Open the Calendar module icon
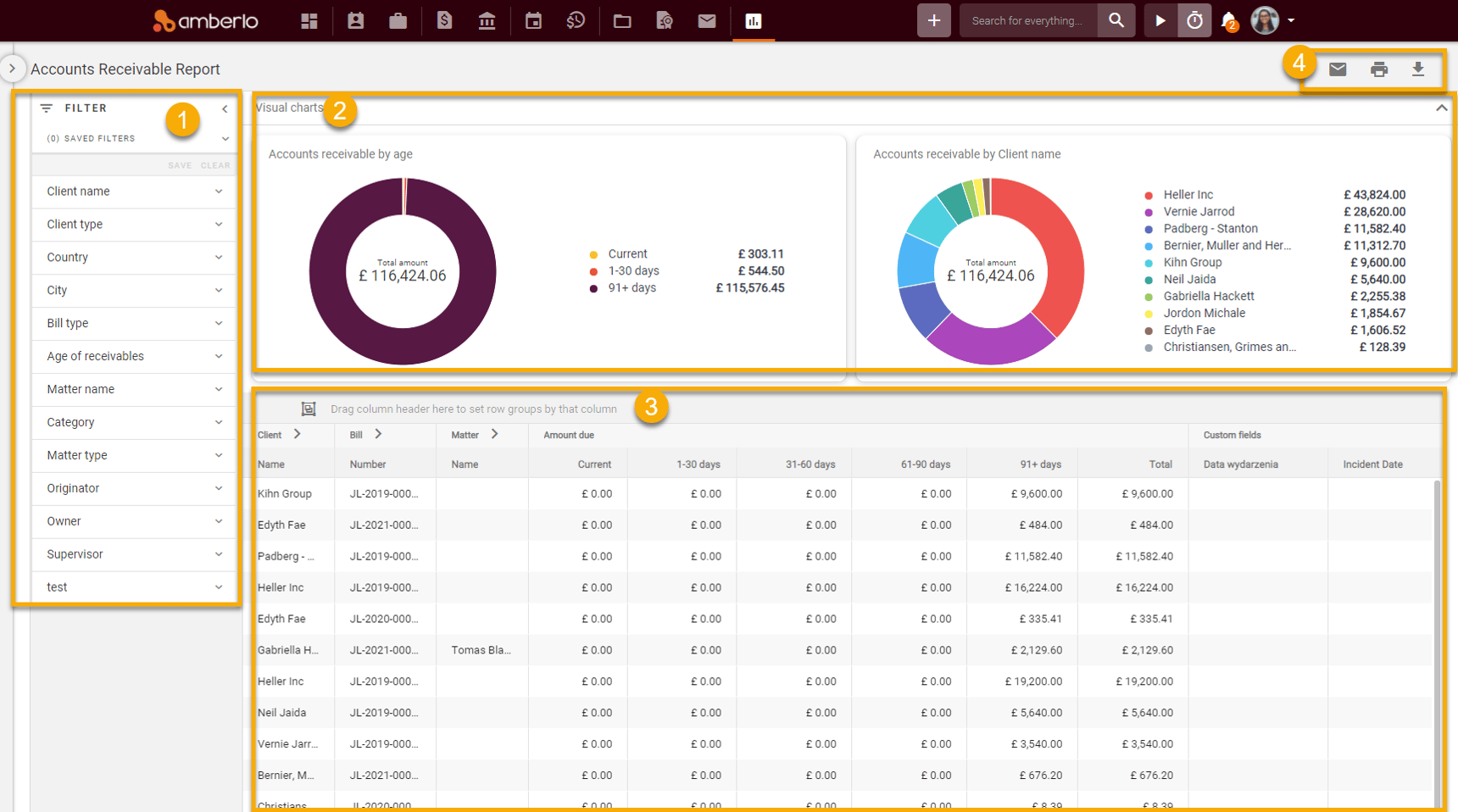Viewport: 1458px width, 812px height. point(533,20)
